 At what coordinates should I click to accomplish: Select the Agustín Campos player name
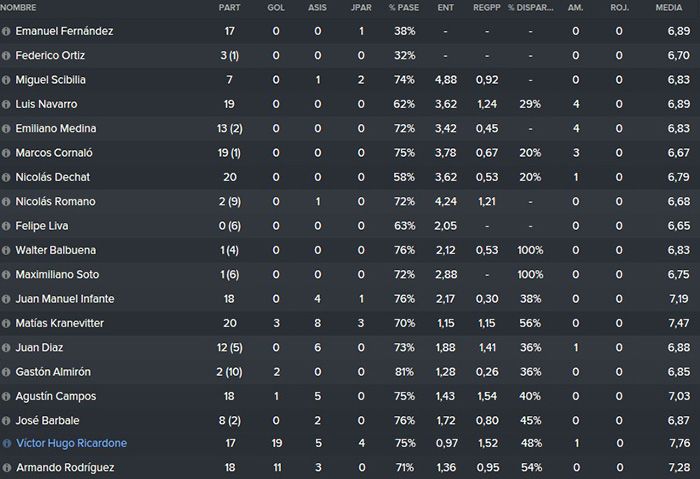[x=56, y=396]
